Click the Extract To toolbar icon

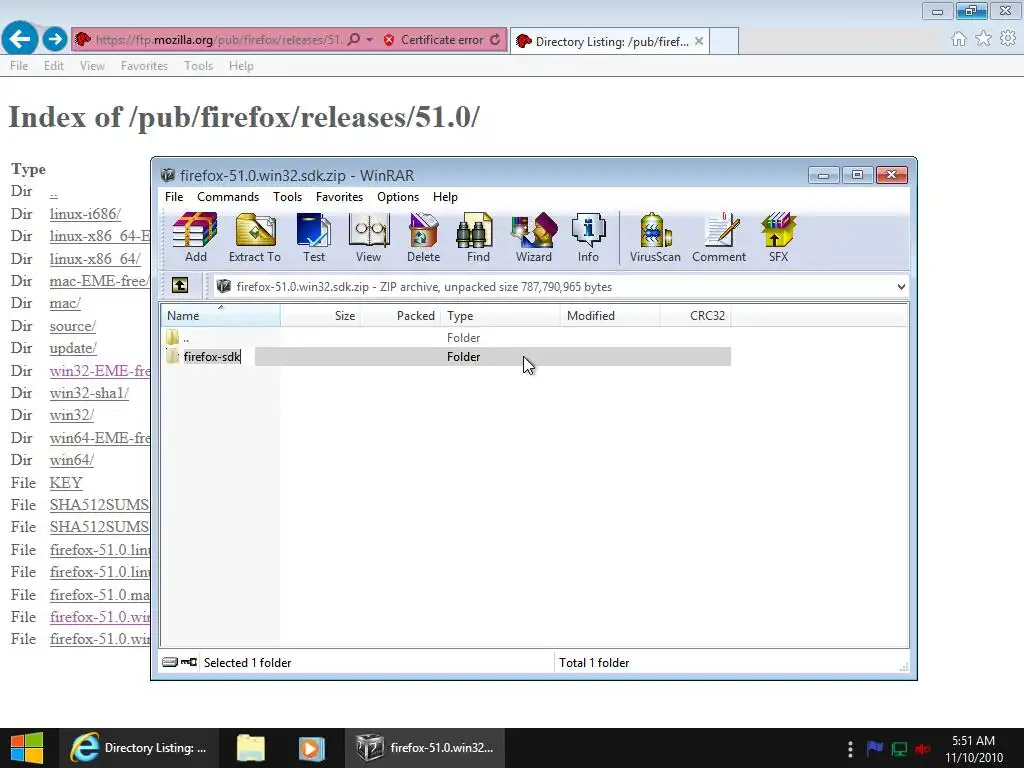pyautogui.click(x=255, y=238)
